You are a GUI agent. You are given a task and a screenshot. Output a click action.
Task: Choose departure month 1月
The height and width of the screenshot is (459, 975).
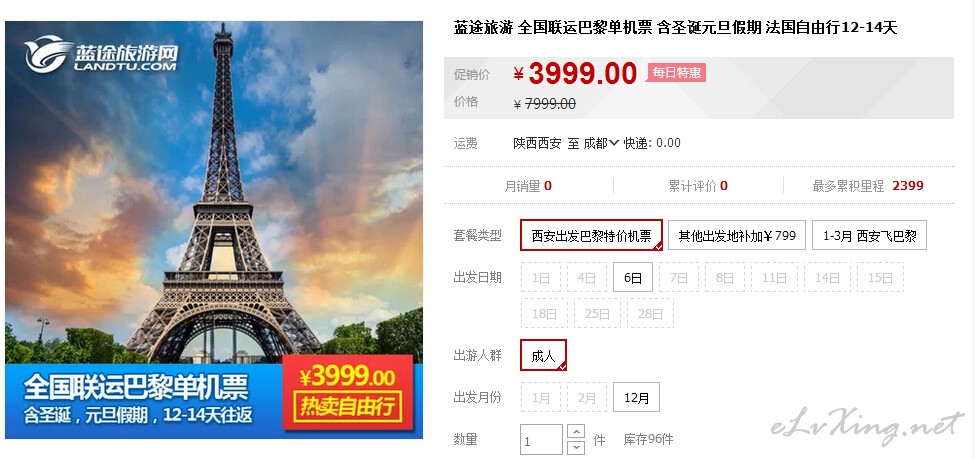(540, 397)
